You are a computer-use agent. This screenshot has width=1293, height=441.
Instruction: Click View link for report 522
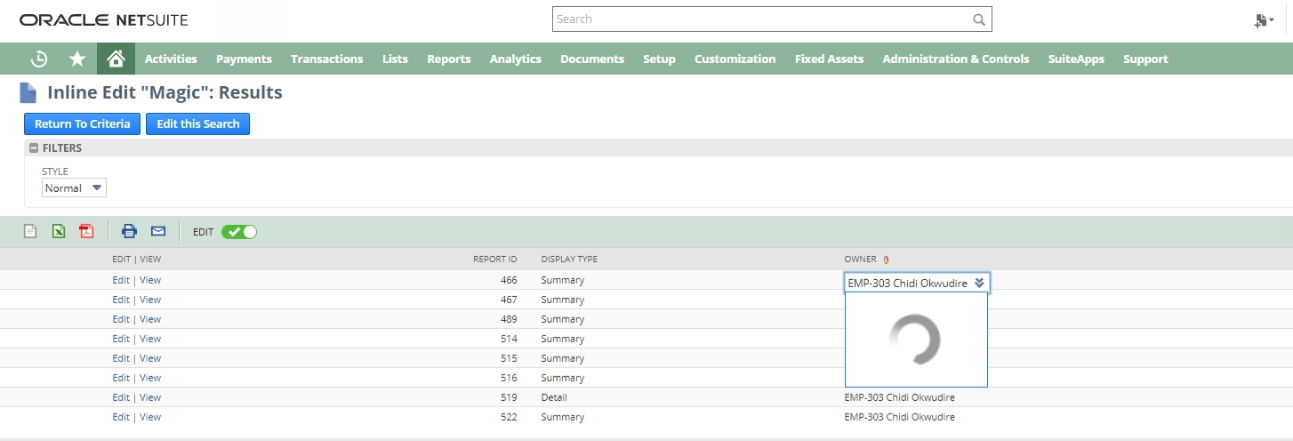[x=150, y=417]
